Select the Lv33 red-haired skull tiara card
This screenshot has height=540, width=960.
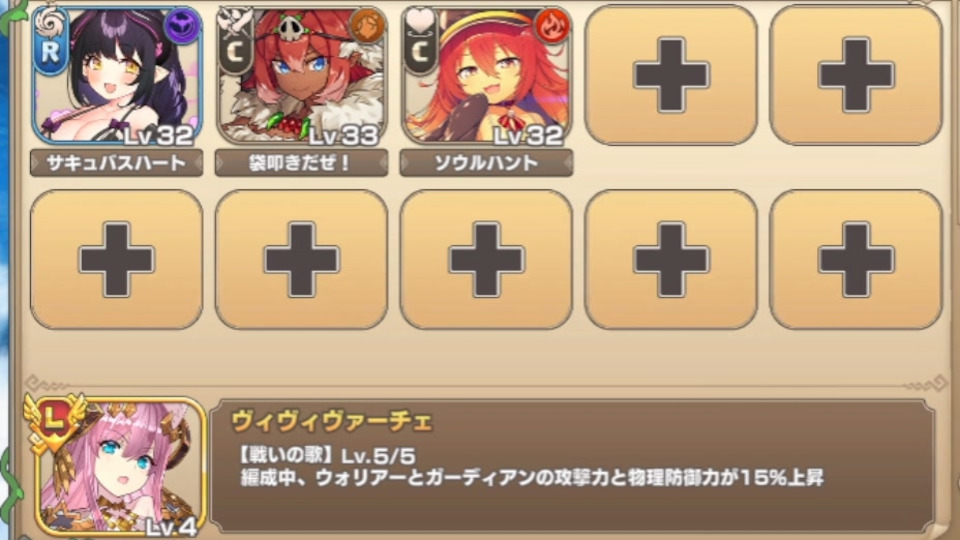pyautogui.click(x=302, y=75)
